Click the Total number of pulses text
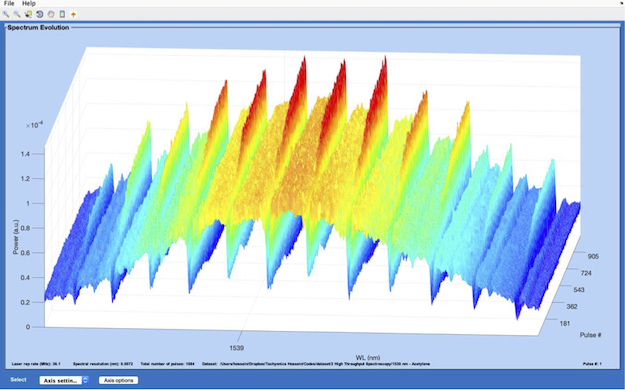Screen dimensions: 625x390 click(x=167, y=364)
